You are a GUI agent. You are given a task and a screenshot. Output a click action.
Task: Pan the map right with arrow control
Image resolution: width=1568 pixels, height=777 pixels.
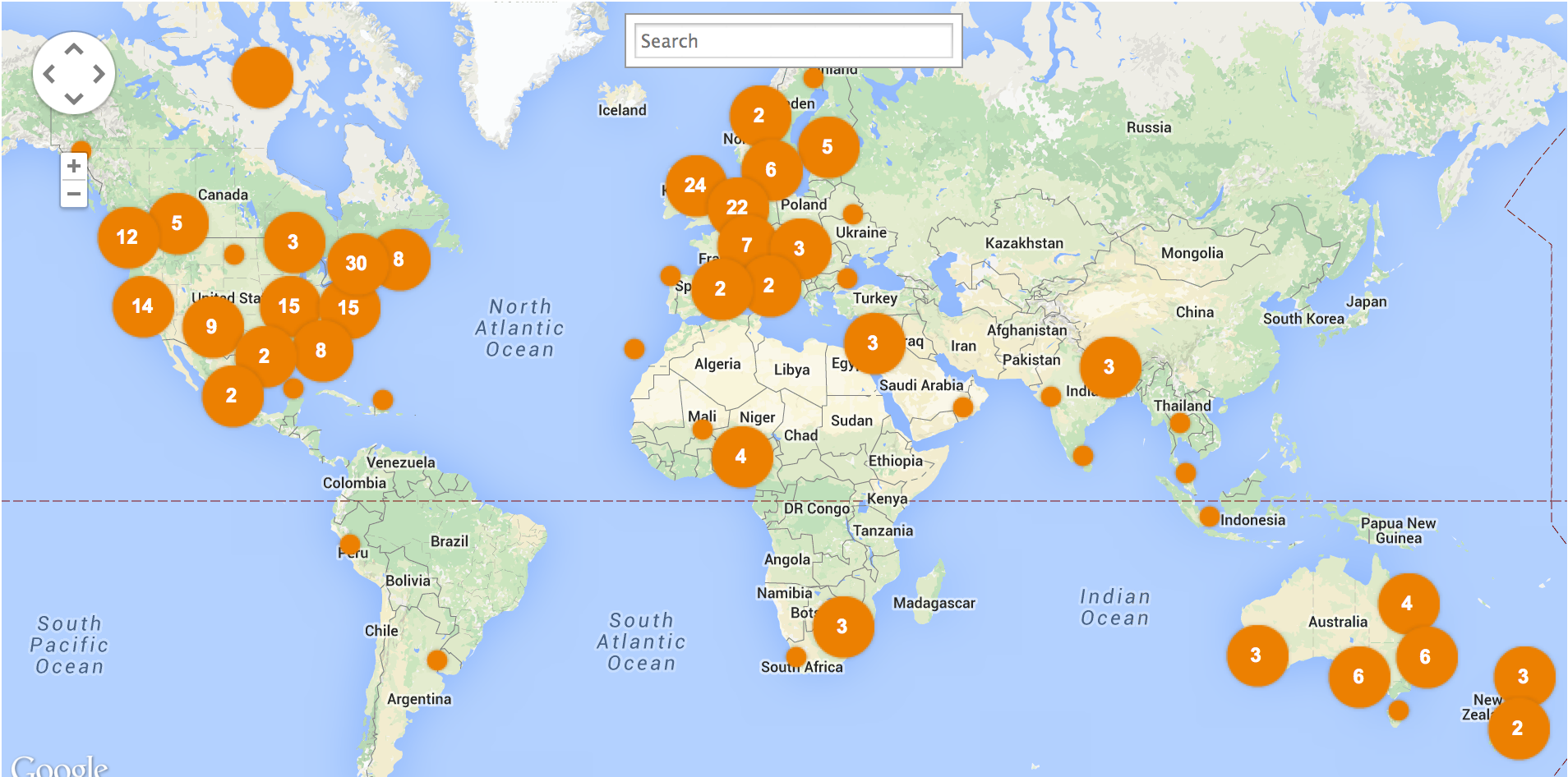(x=99, y=75)
